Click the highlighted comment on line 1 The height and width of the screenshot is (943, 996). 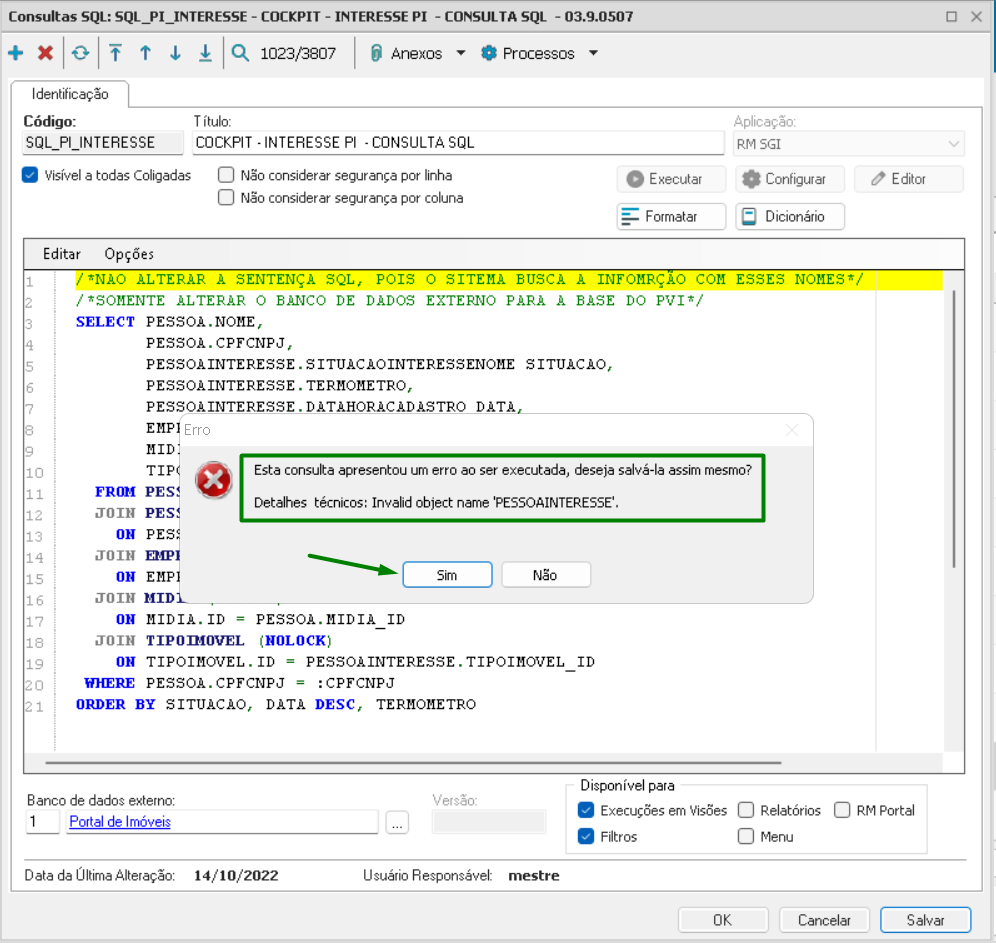click(469, 279)
